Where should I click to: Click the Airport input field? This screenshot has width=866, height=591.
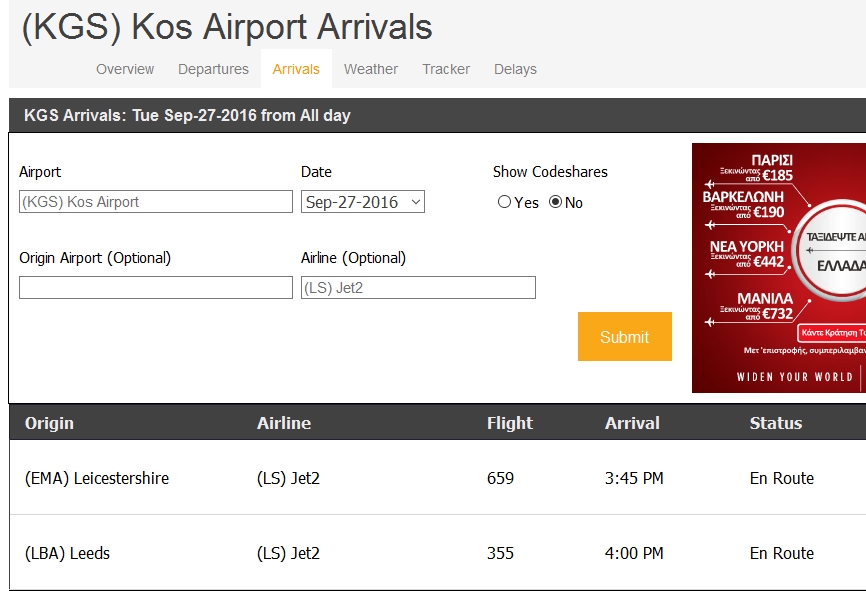(156, 202)
